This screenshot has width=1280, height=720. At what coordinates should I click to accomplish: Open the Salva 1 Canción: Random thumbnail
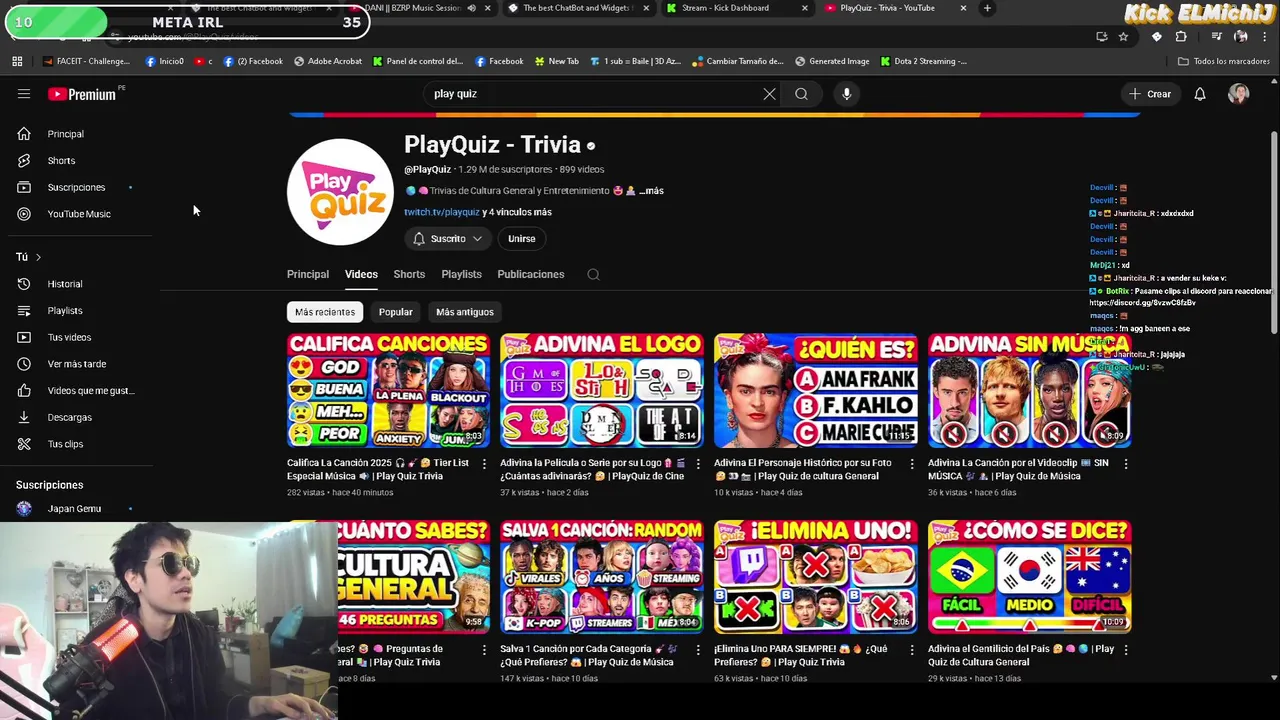point(602,577)
